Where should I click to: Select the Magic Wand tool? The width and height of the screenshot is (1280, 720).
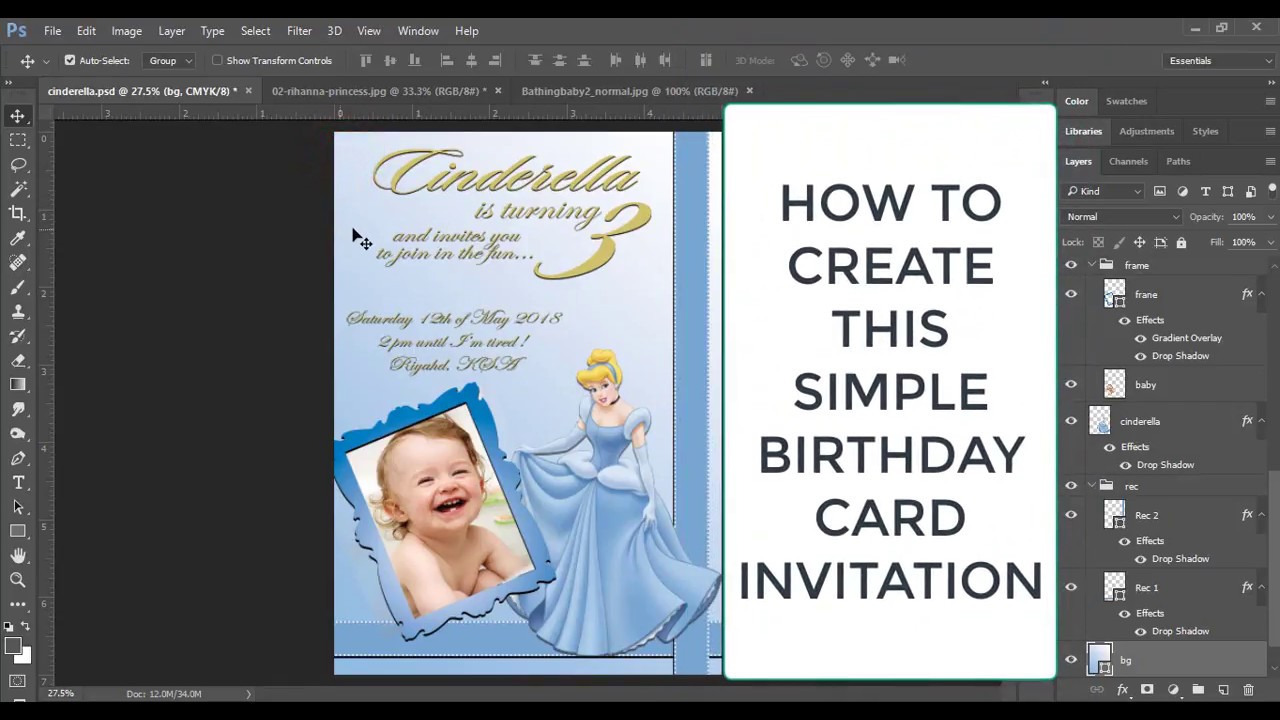coord(18,189)
